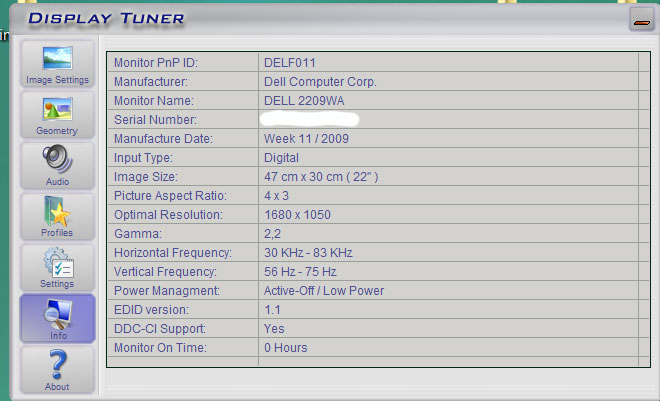Viewport: 660px width, 401px height.
Task: Click the Optimal Resolution 1680 x 1050 value
Action: [x=297, y=215]
